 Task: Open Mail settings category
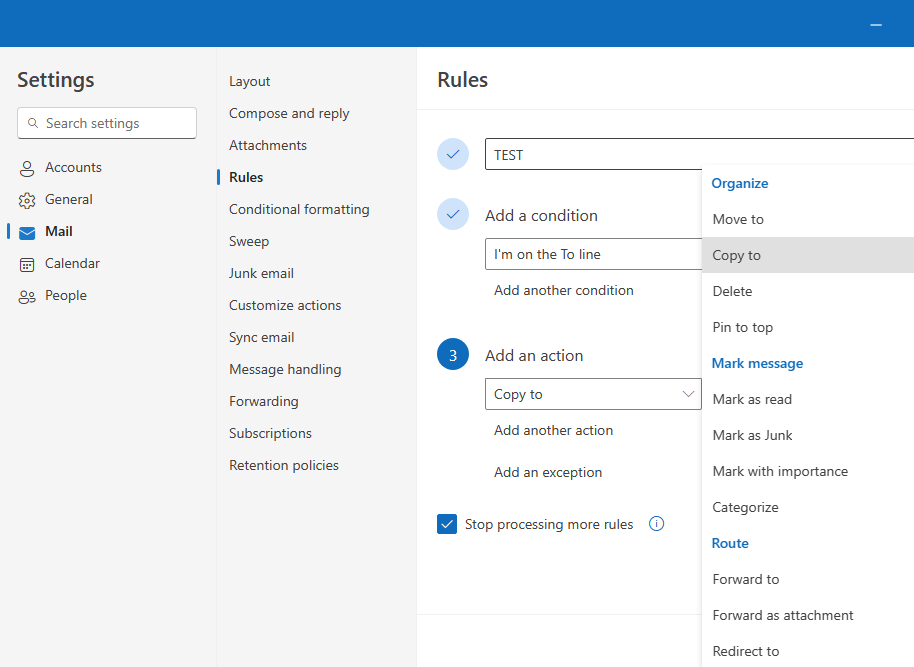click(59, 231)
